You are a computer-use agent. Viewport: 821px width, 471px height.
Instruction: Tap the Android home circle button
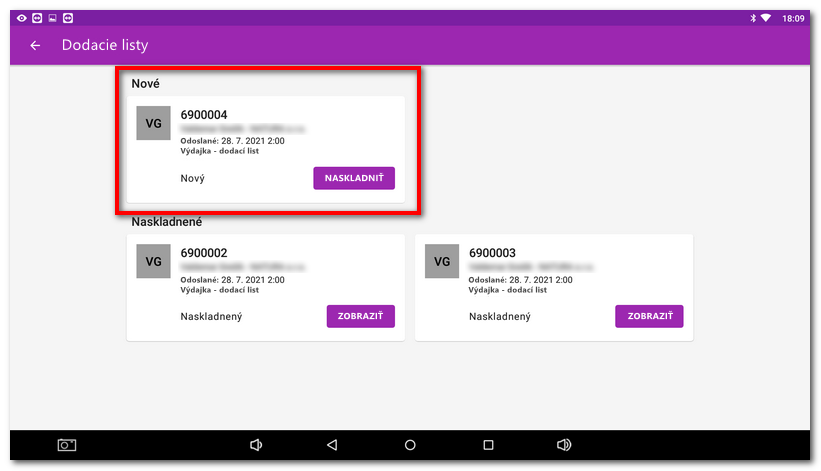pos(410,445)
